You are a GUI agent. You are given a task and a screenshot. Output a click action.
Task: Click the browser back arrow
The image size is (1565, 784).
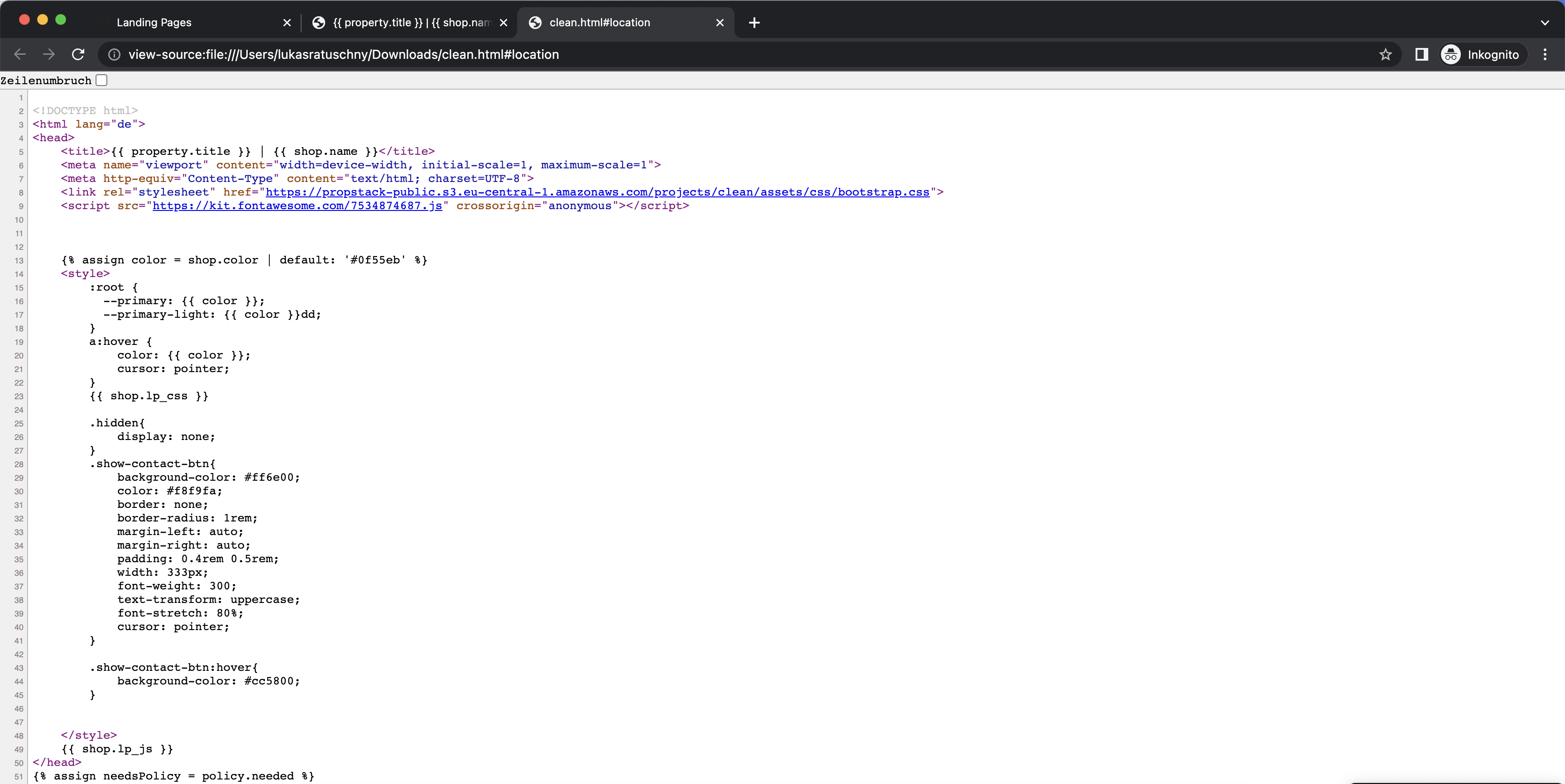click(20, 55)
